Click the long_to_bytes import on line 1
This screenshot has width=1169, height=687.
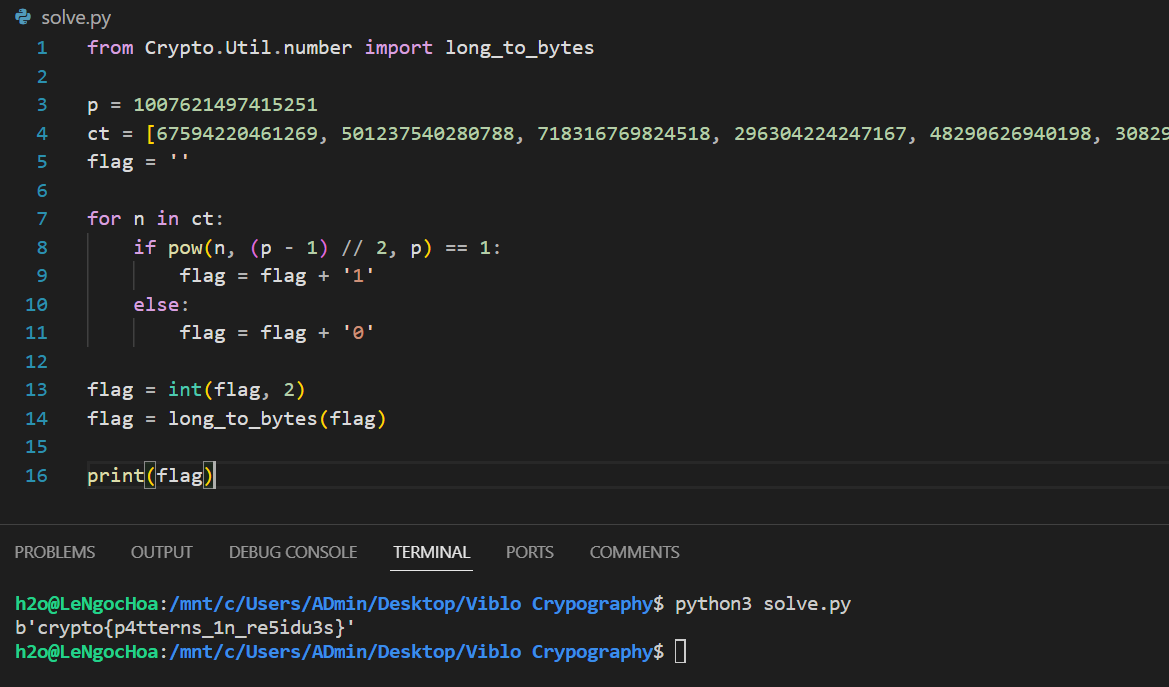[x=519, y=47]
